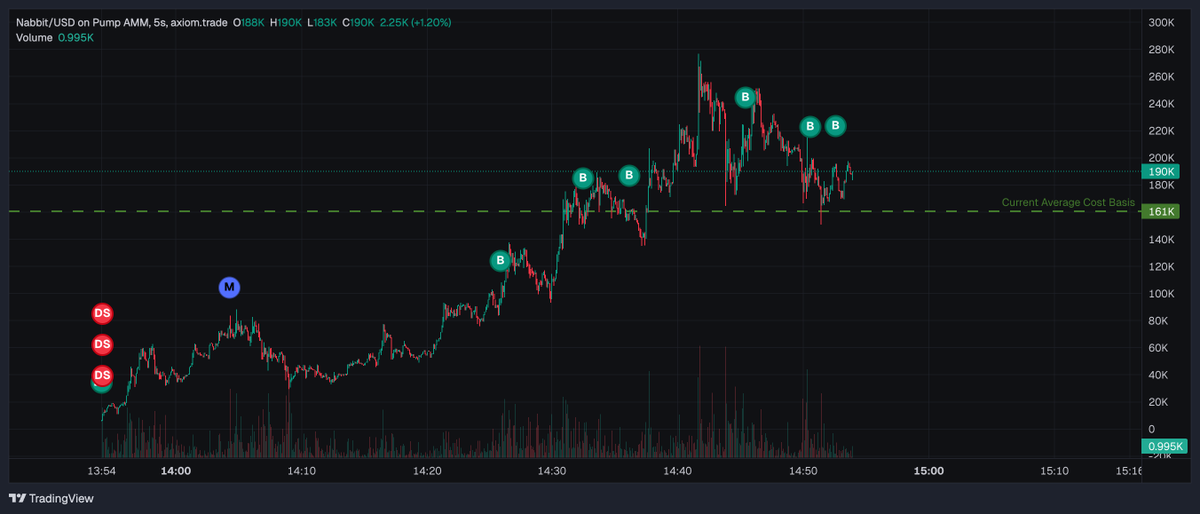Select the B marker at 14:50
Image resolution: width=1200 pixels, height=514 pixels.
810,126
